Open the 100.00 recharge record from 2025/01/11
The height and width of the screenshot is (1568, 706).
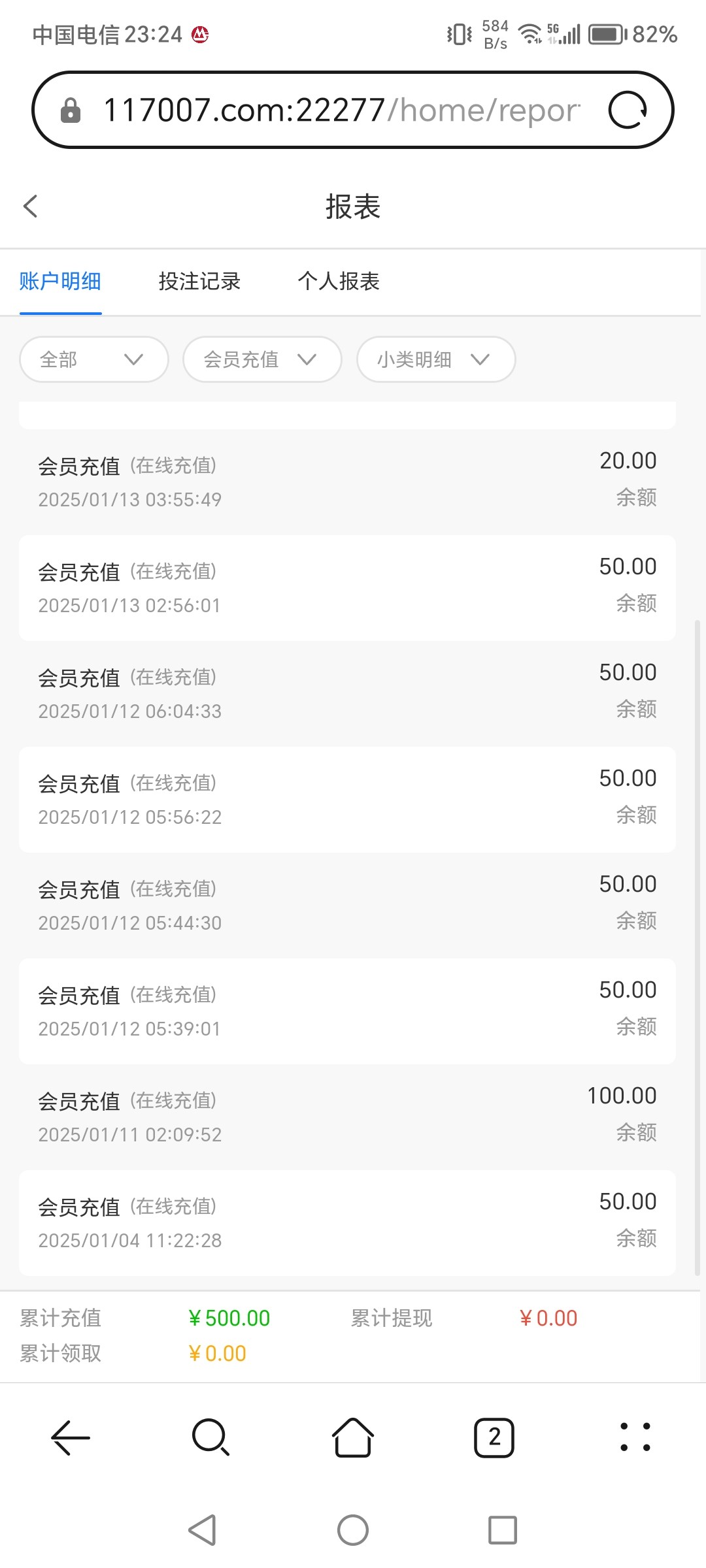pyautogui.click(x=347, y=1117)
